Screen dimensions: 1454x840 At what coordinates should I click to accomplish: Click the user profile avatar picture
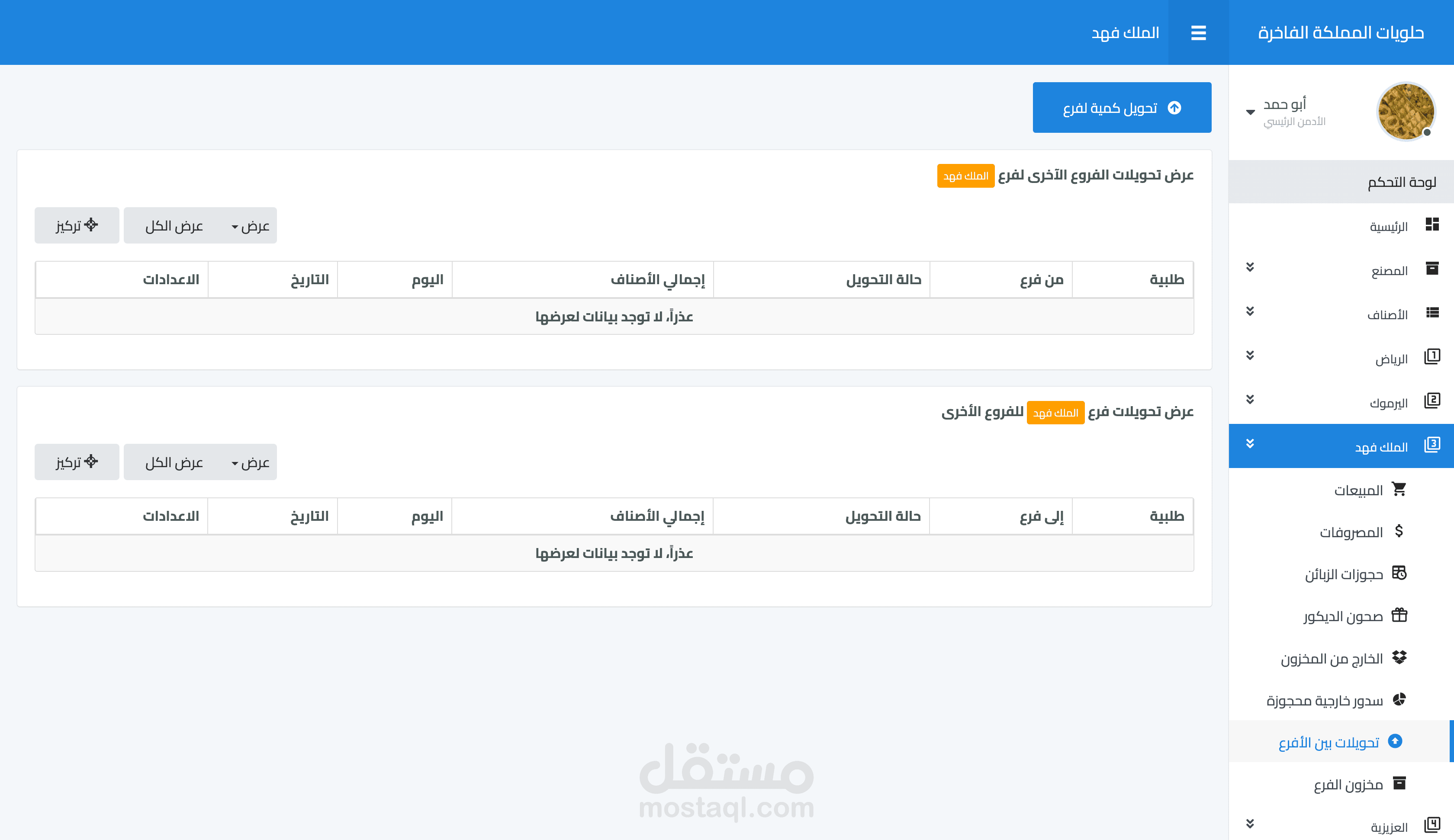1406,111
